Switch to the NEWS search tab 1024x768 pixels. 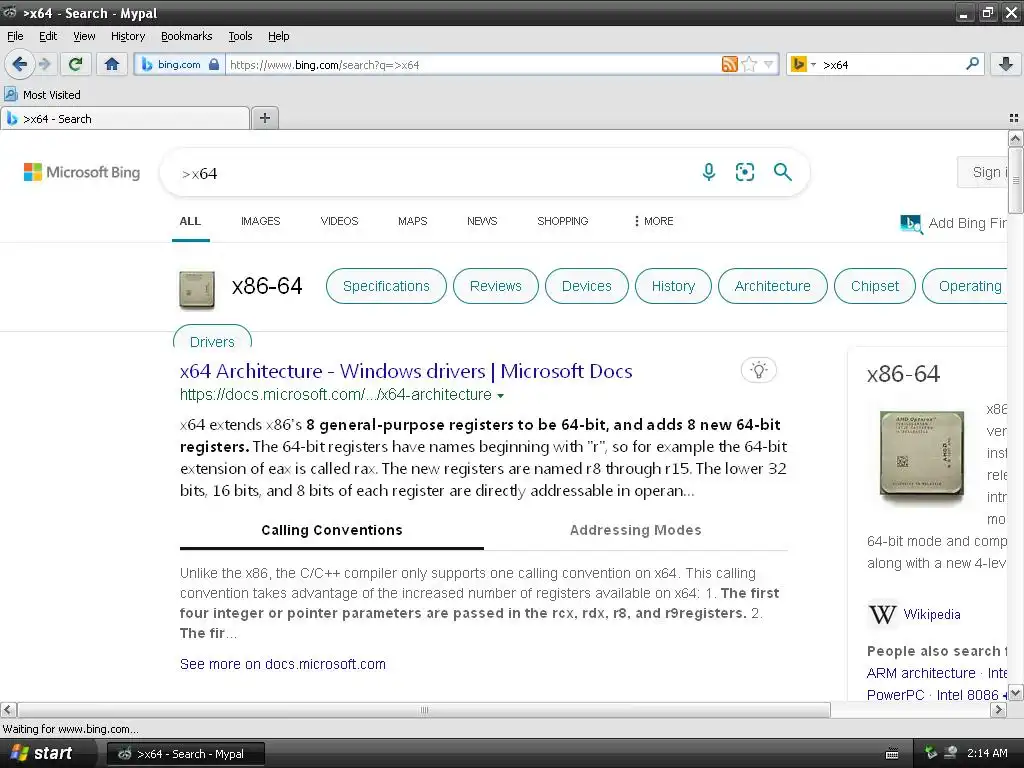[x=482, y=221]
